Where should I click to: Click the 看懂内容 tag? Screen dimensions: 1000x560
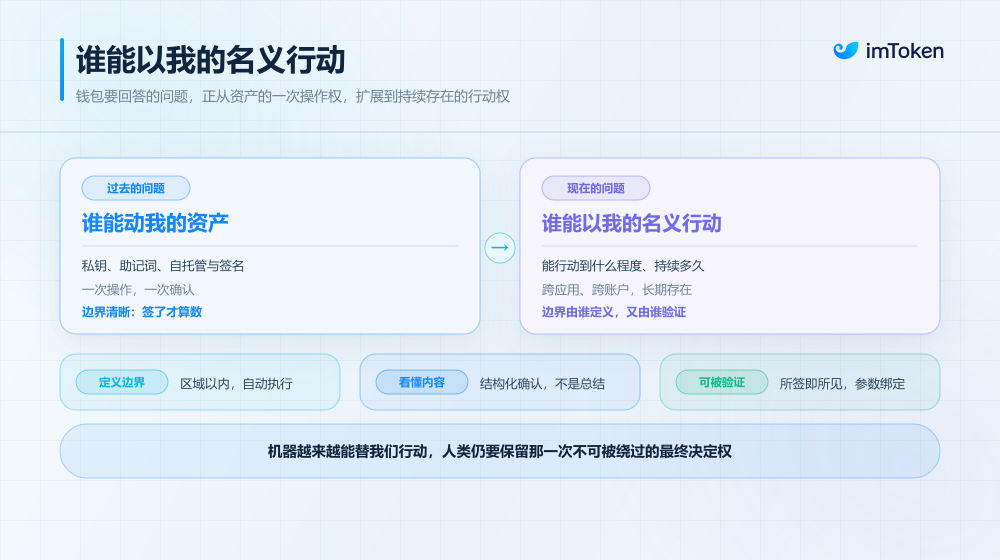click(x=422, y=382)
